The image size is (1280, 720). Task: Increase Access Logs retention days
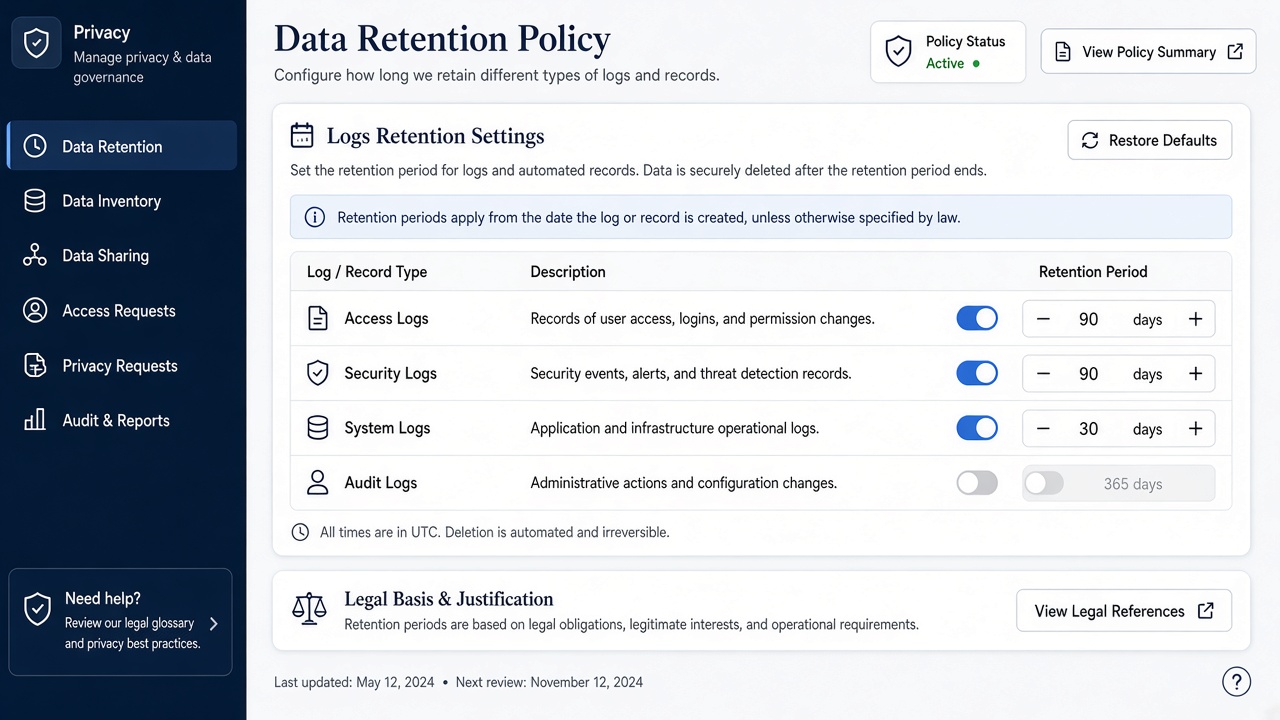point(1195,319)
